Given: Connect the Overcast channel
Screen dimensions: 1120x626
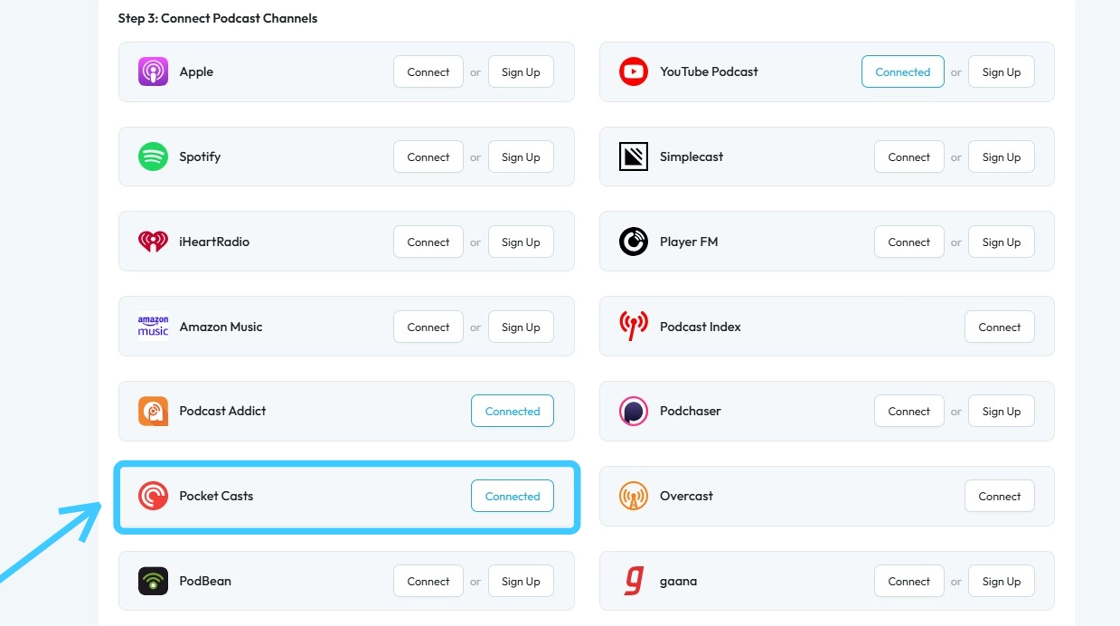Looking at the screenshot, I should click(x=999, y=496).
